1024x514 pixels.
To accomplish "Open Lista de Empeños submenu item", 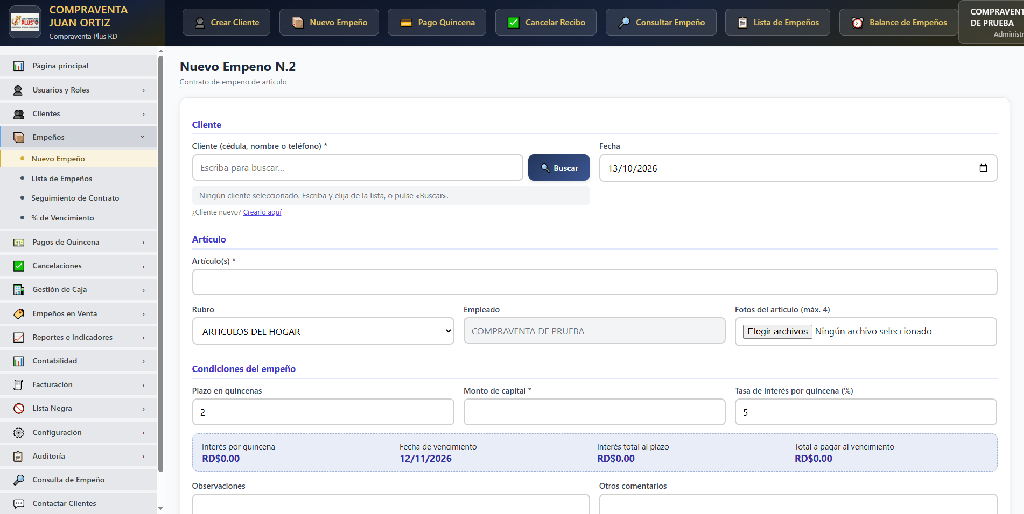I will [62, 178].
